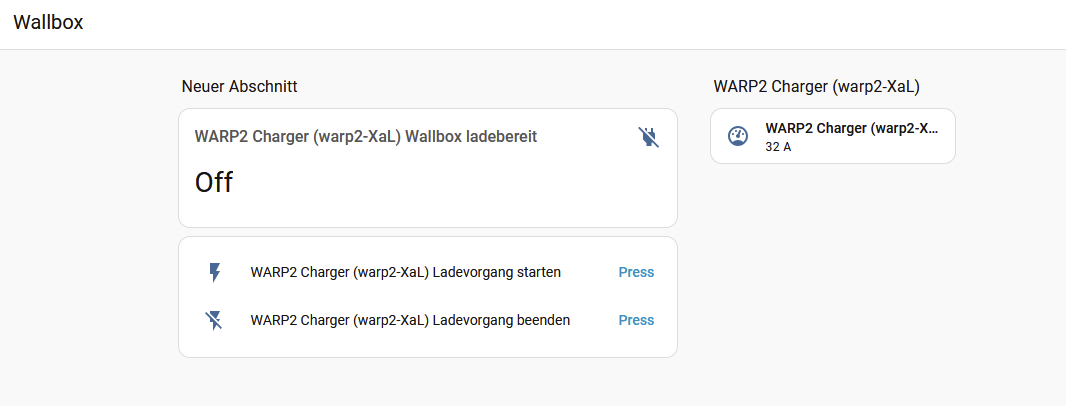Click the Wallbox dashboard title

(48, 23)
